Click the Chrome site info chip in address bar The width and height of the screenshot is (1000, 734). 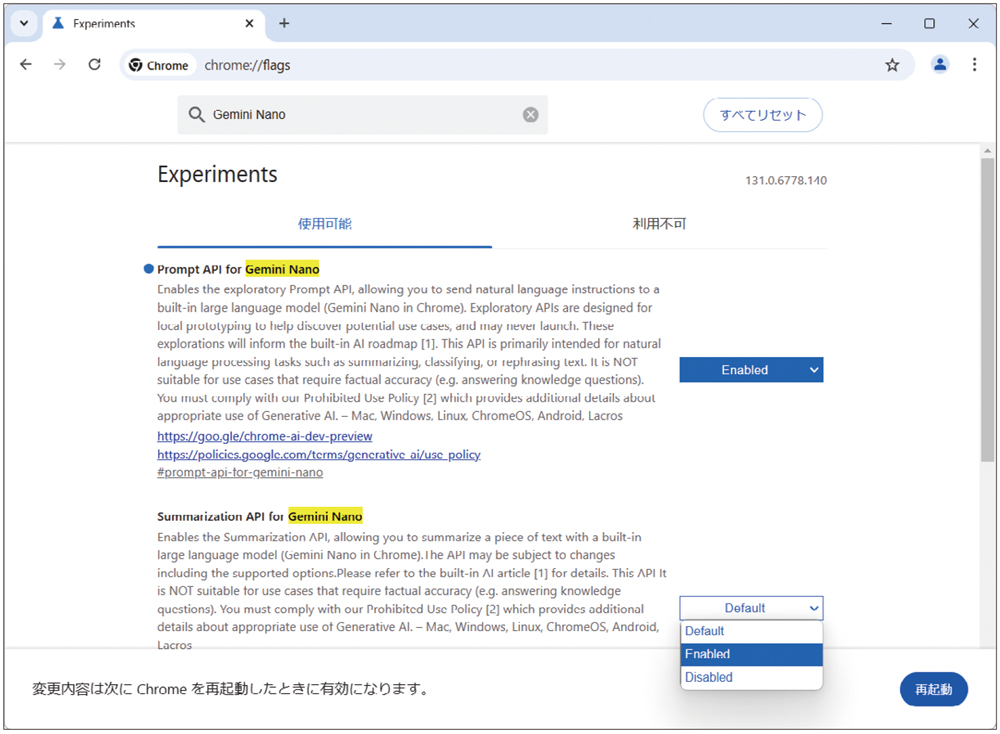click(x=159, y=64)
